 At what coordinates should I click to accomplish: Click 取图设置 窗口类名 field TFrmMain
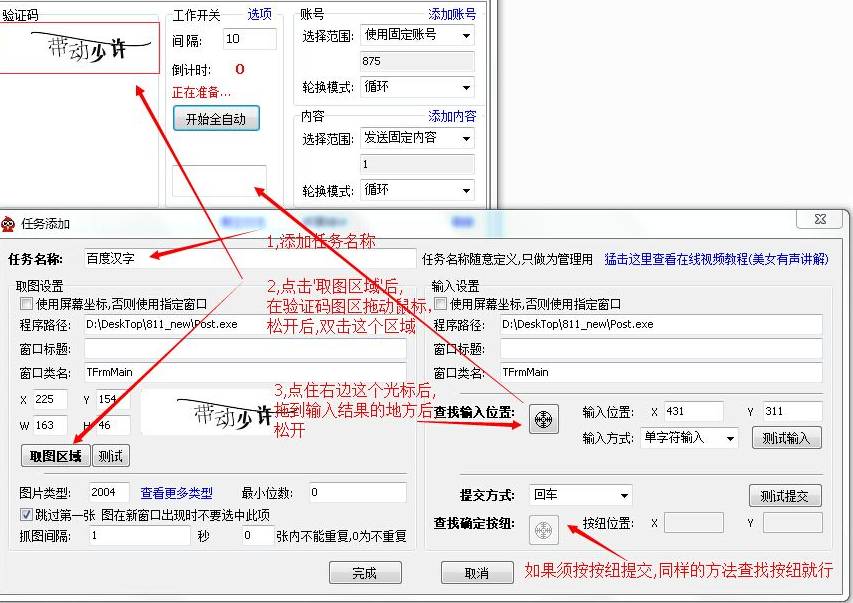(x=245, y=372)
